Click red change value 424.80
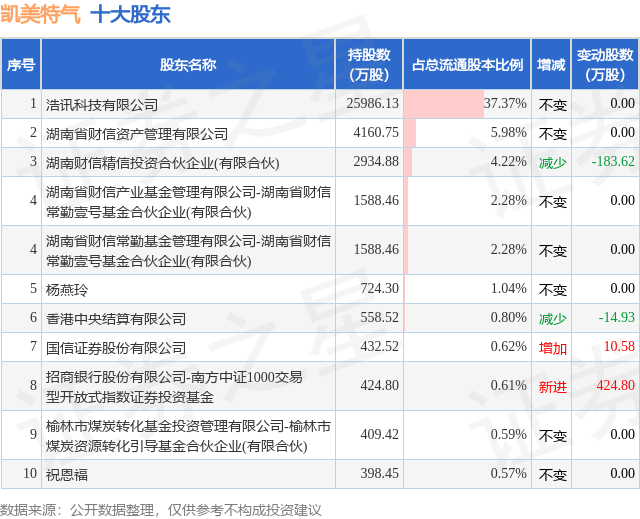Image resolution: width=640 pixels, height=519 pixels. [616, 385]
